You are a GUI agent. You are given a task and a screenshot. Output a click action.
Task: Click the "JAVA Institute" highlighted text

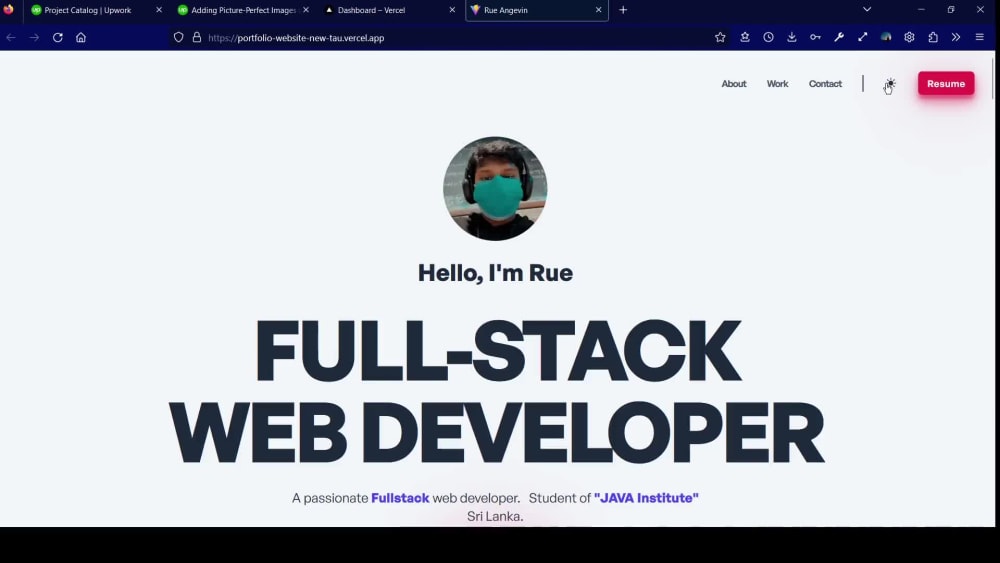pos(646,498)
